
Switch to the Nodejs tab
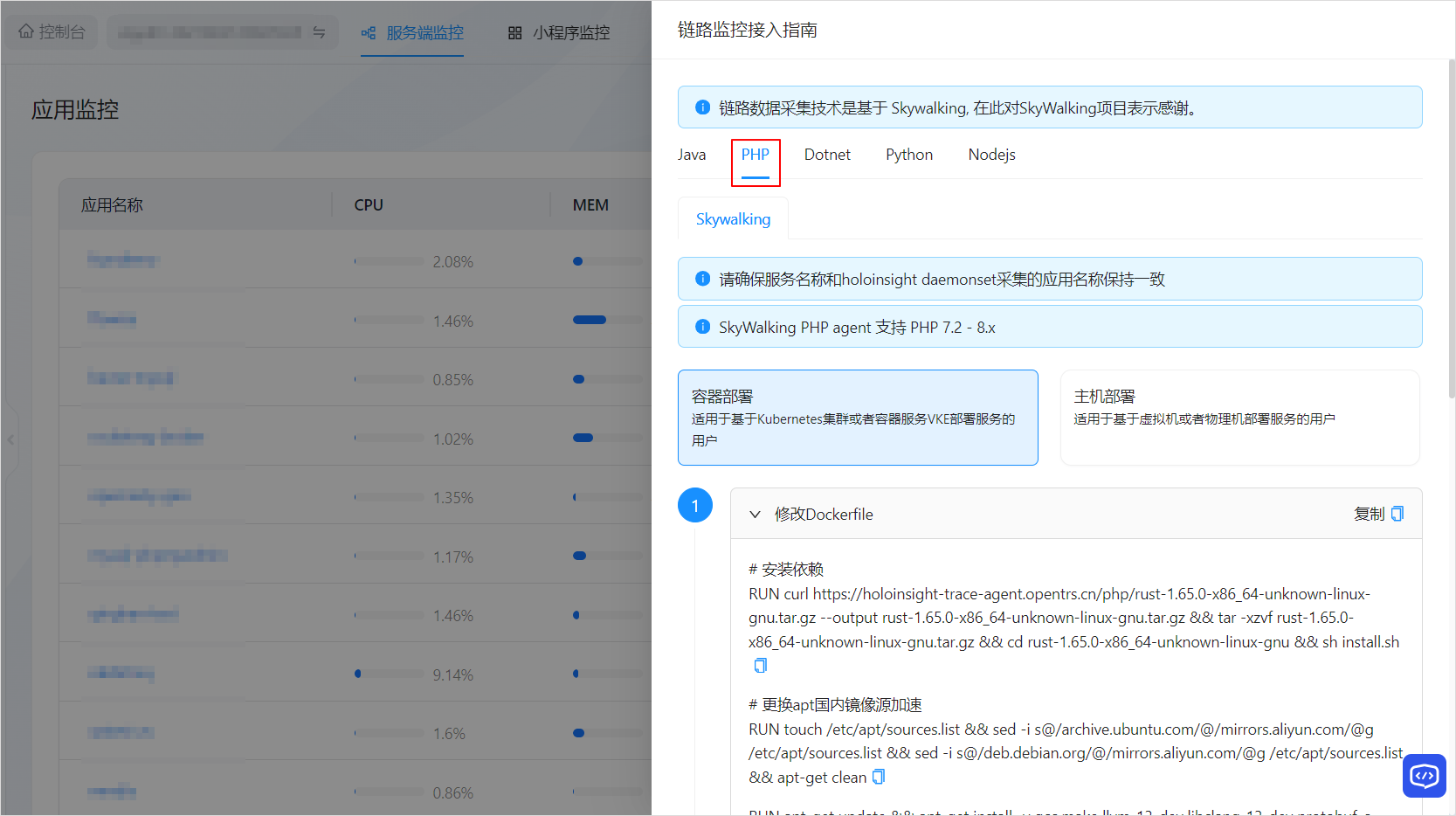(991, 155)
